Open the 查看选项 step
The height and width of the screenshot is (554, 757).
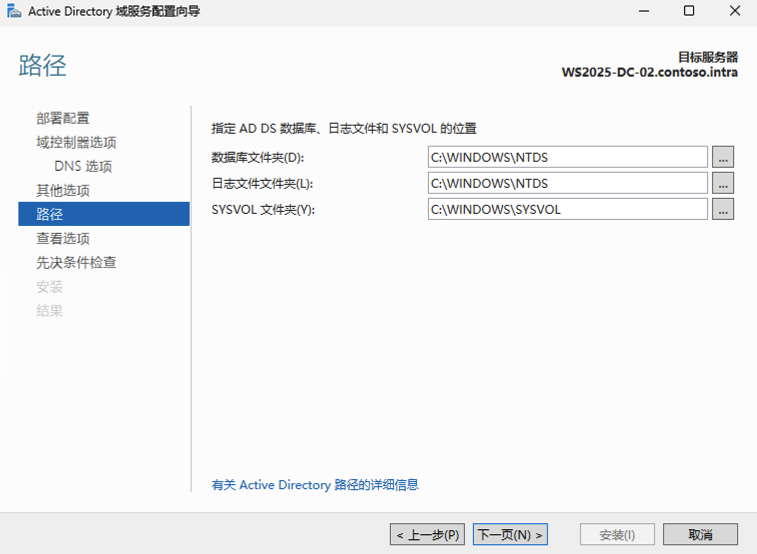(x=63, y=238)
